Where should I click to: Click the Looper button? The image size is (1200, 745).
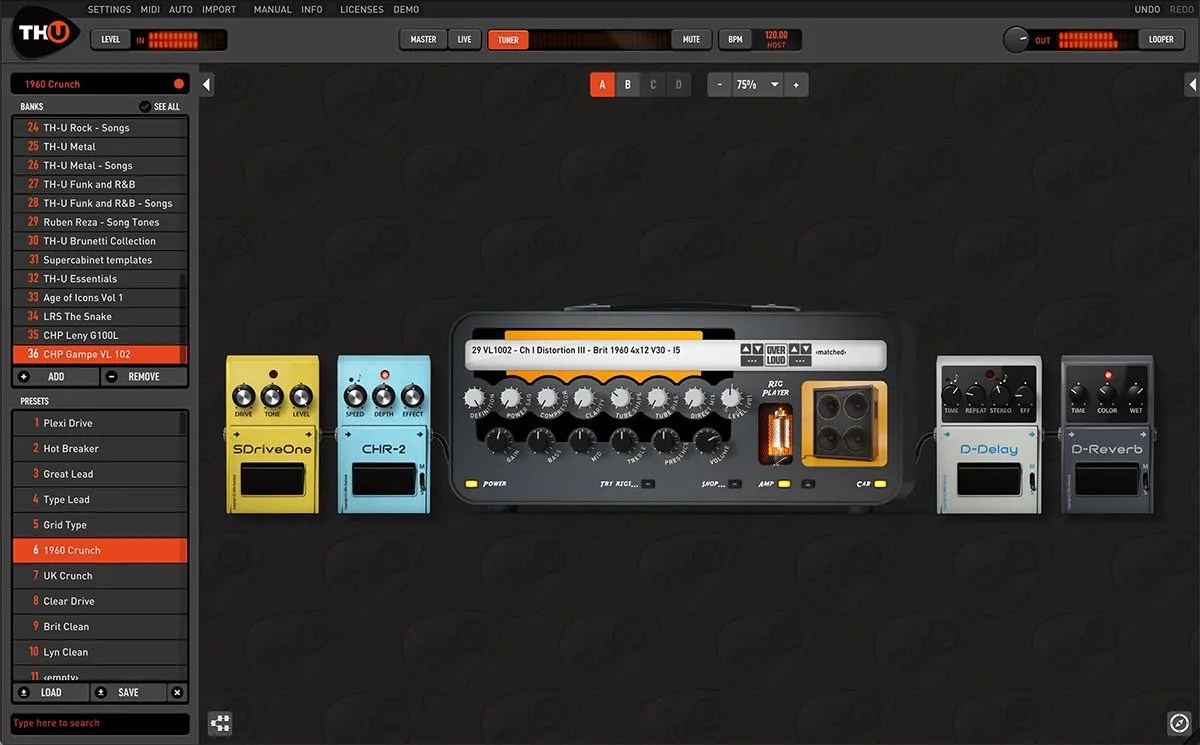click(x=1161, y=40)
